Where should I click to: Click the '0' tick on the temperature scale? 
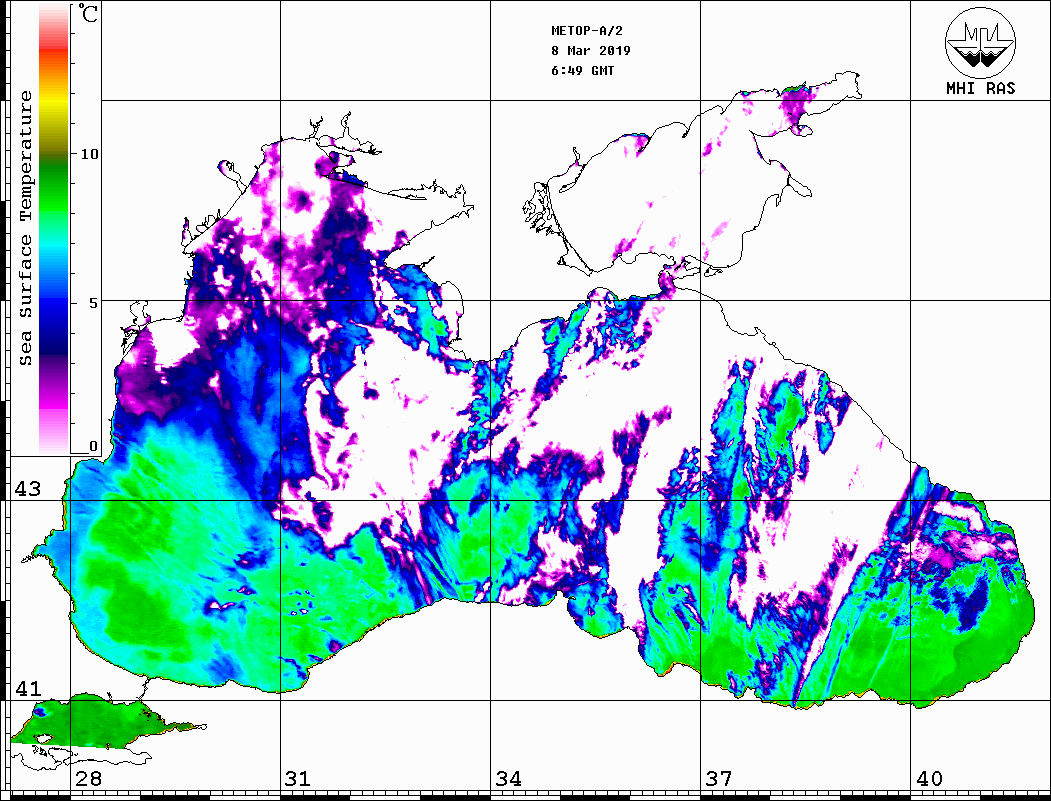click(x=93, y=446)
